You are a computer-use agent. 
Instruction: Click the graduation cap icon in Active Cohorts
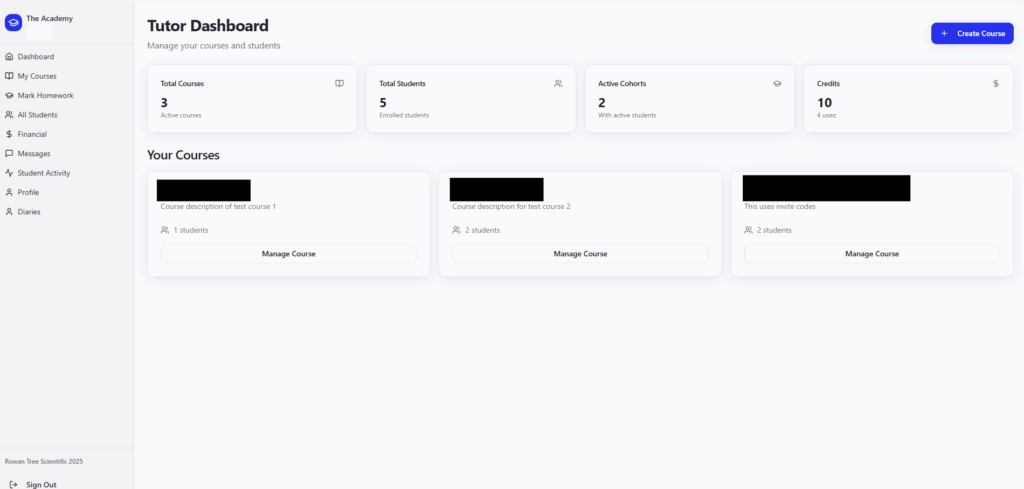[777, 84]
